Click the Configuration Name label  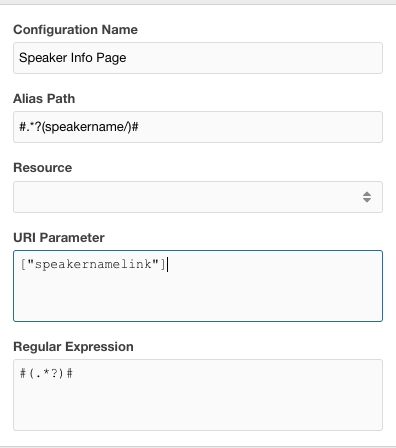[75, 30]
